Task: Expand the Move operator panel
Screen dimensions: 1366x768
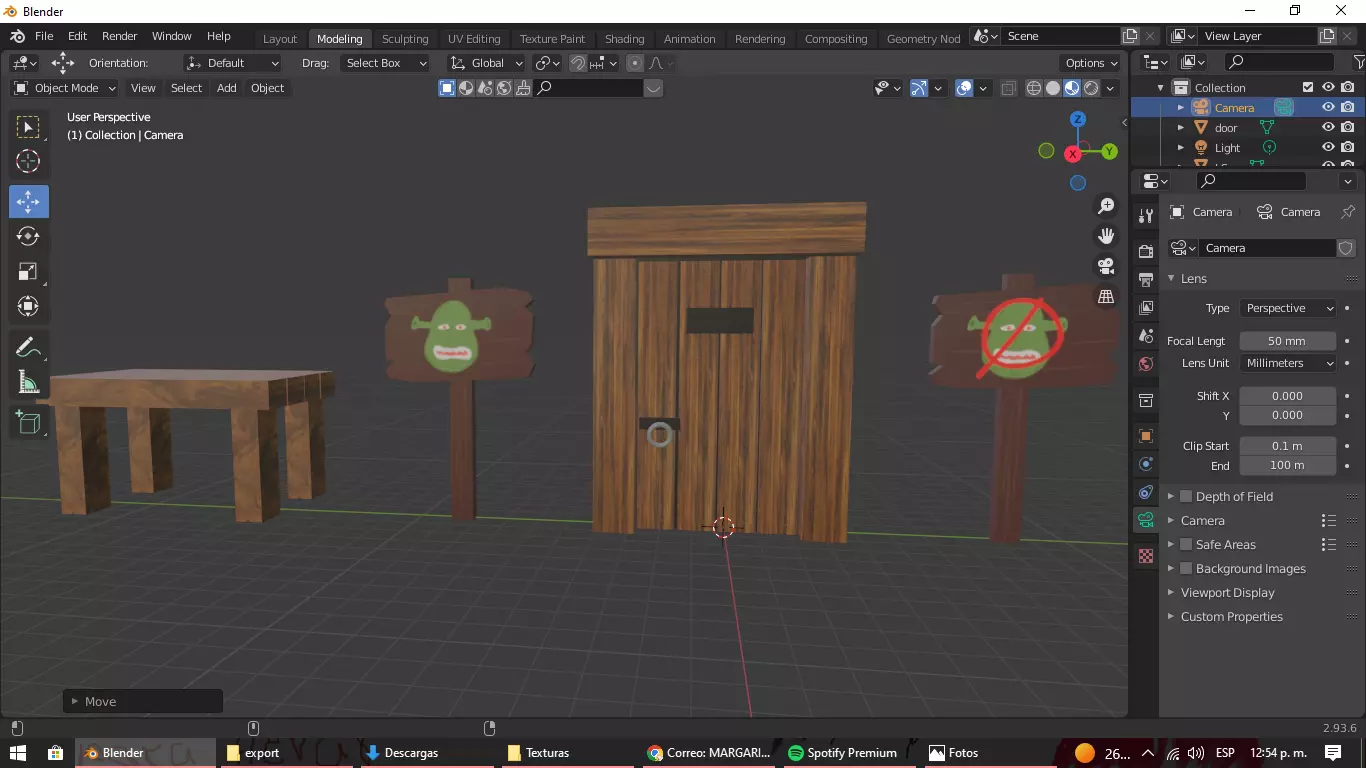Action: click(x=143, y=701)
